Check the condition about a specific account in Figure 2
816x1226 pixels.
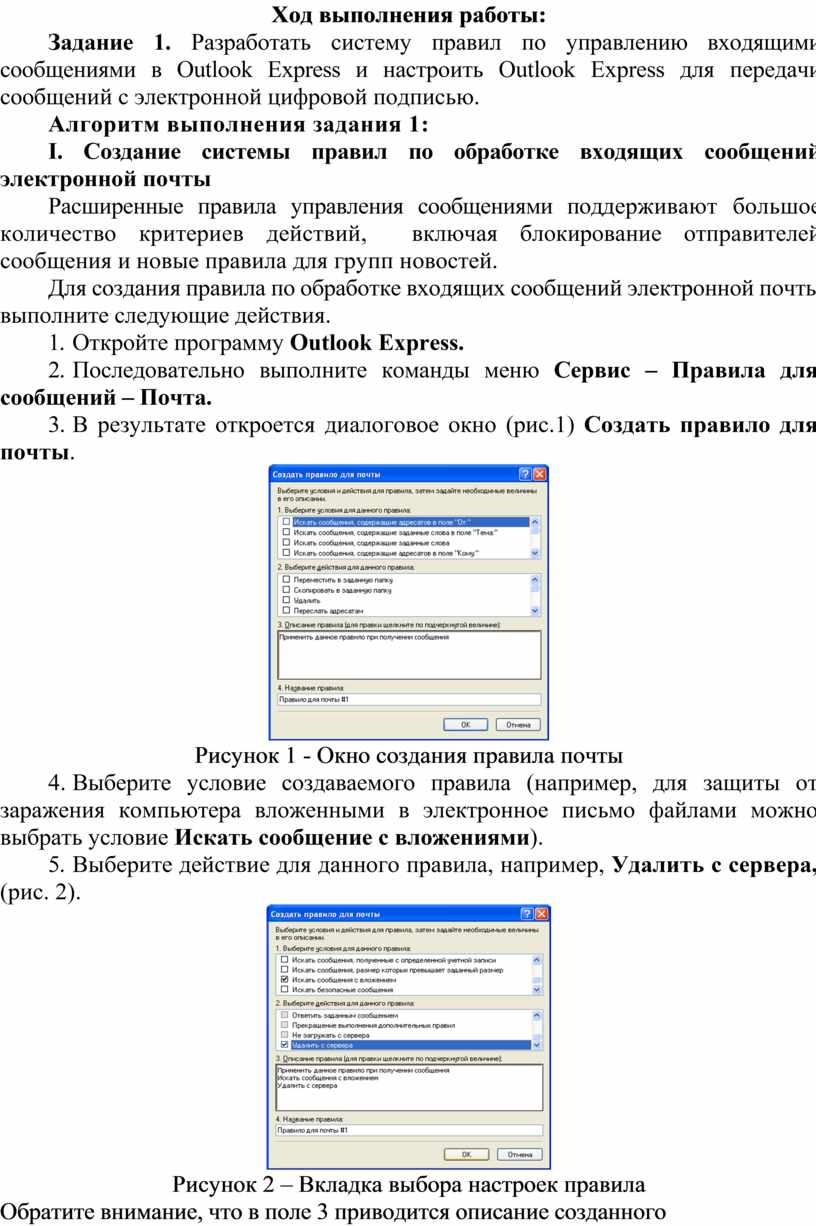285,960
